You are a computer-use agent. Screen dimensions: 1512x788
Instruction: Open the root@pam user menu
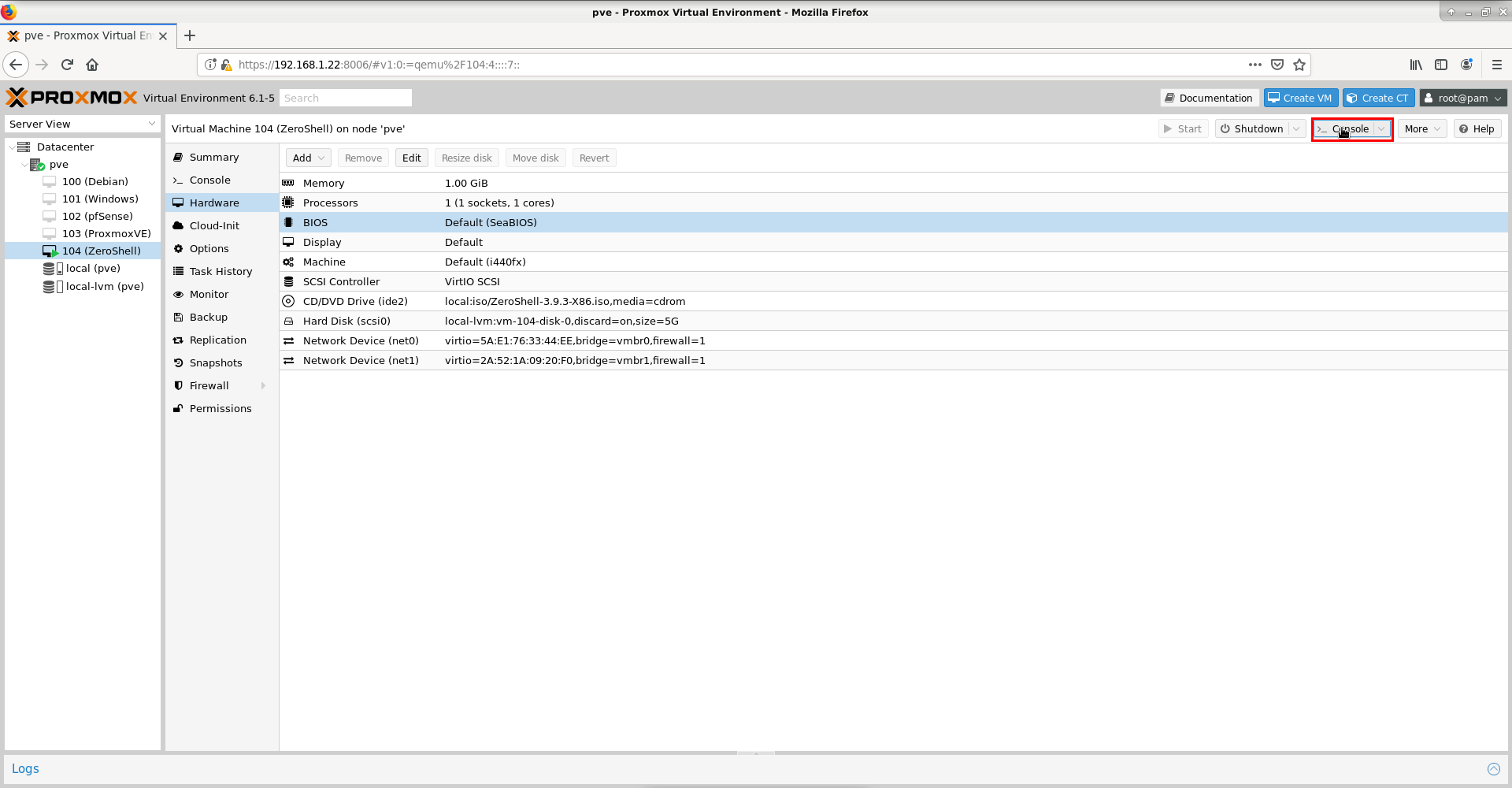tap(1463, 98)
